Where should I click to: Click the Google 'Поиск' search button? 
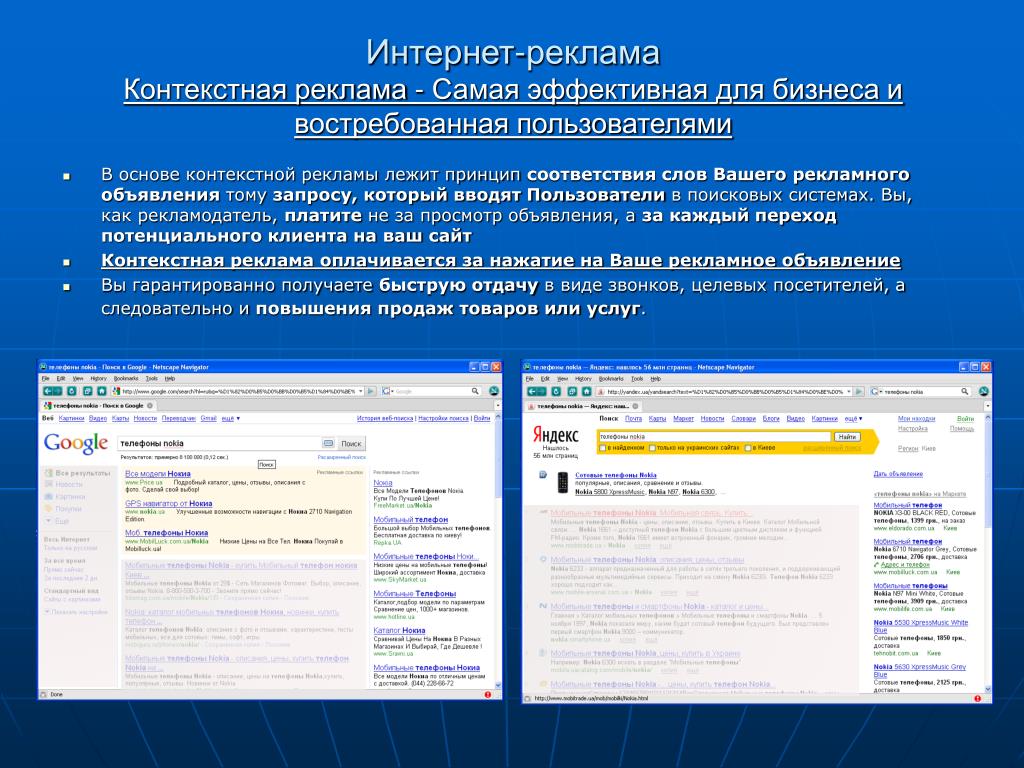(x=351, y=443)
